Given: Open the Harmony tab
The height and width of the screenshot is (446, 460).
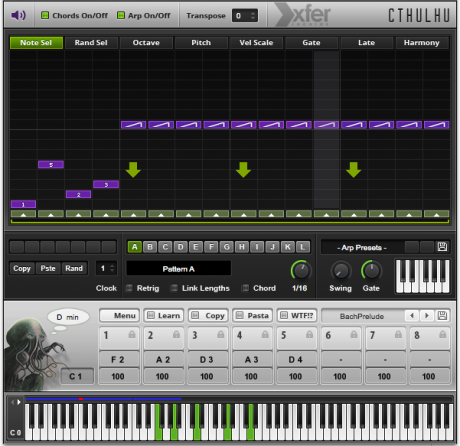Looking at the screenshot, I should coord(422,43).
